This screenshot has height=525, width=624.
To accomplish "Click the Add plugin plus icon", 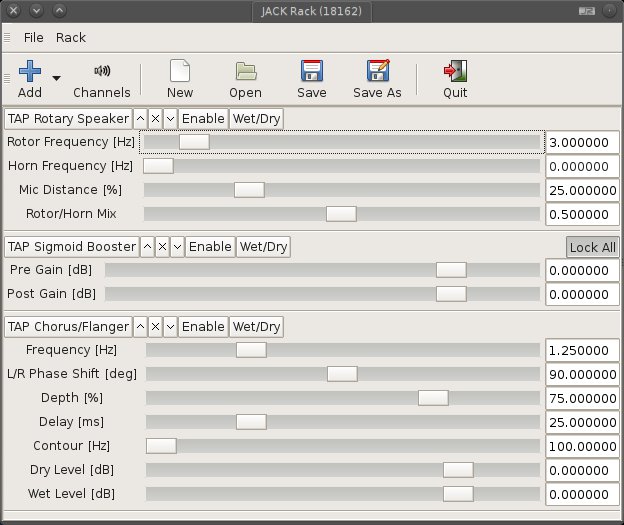I will pos(30,72).
